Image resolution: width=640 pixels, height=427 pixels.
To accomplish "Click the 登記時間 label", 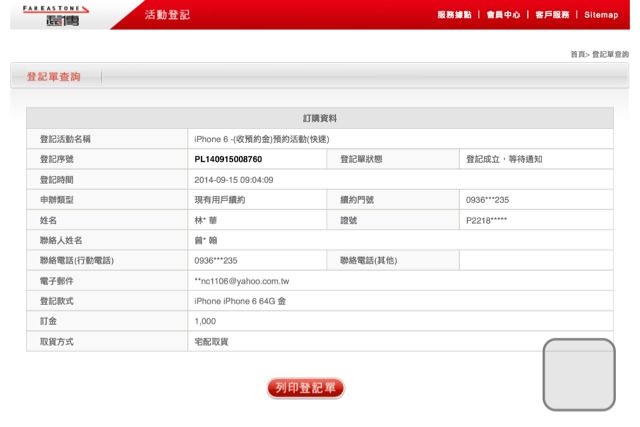I will click(56, 180).
